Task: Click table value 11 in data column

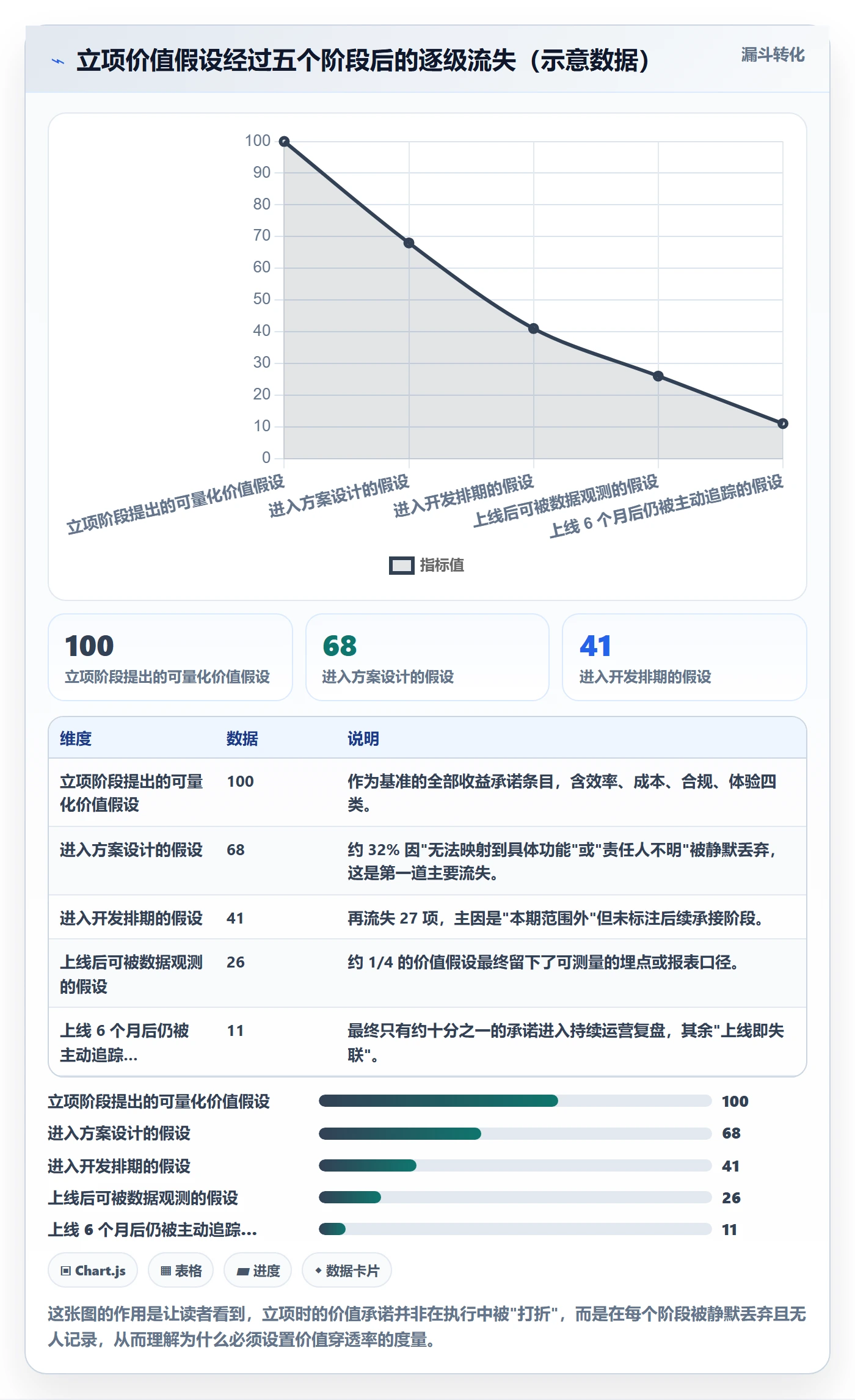Action: pos(236,1030)
